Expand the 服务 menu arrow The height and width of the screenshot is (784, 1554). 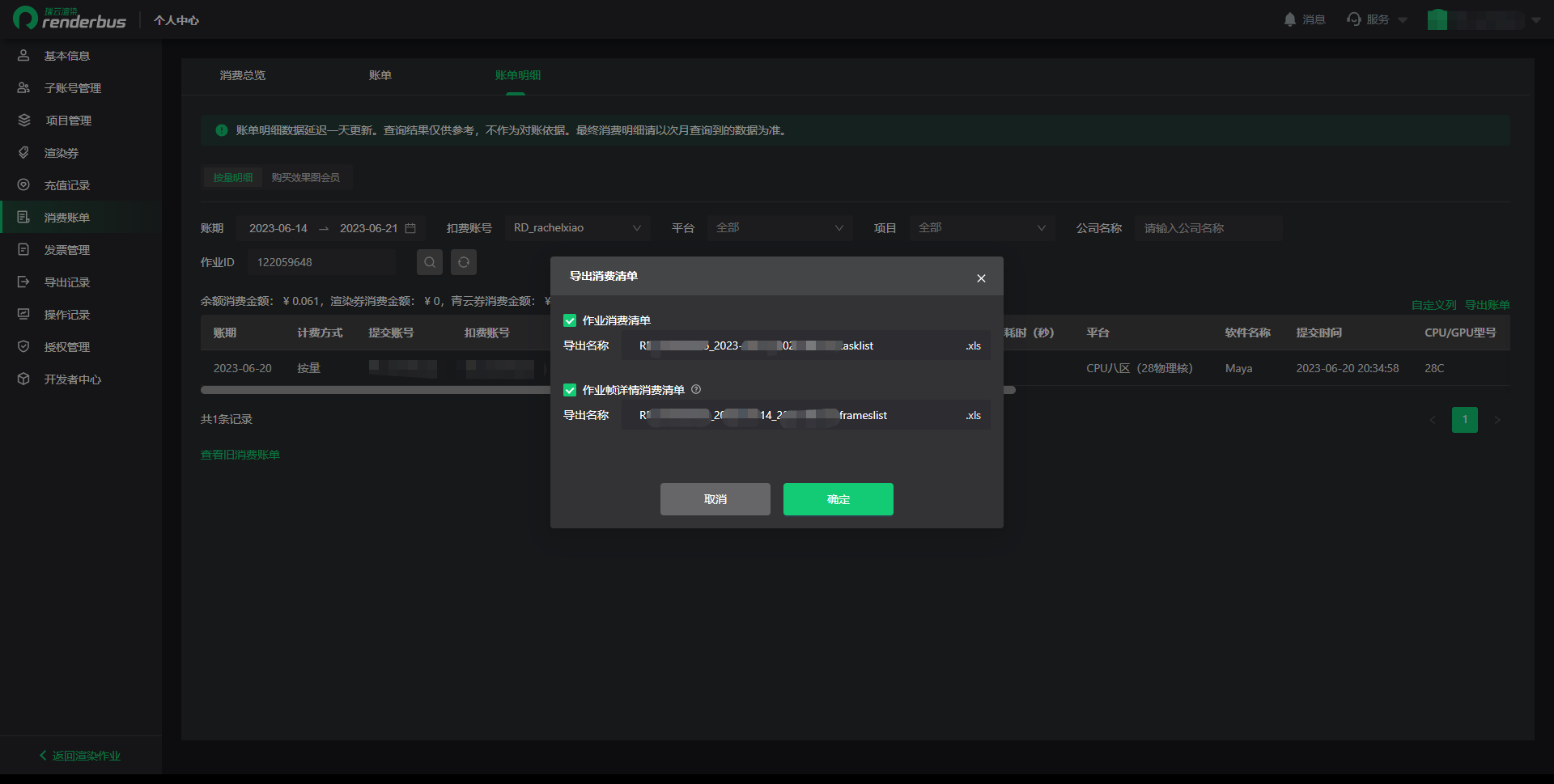pyautogui.click(x=1403, y=20)
